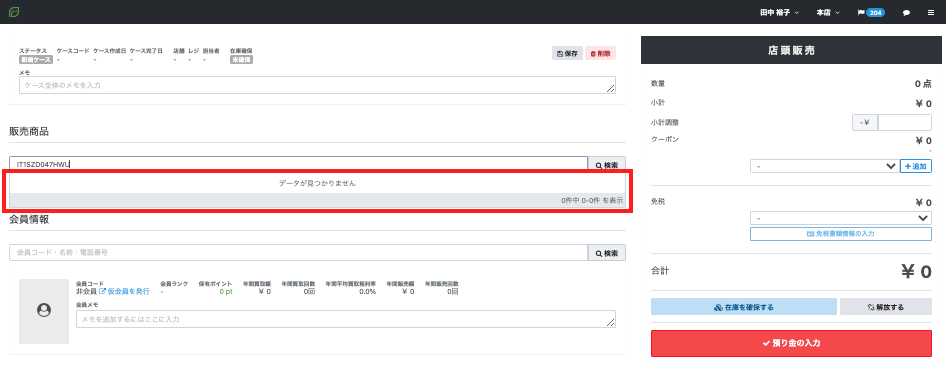946x367 pixels.
Task: Click the データが見つかりません message
Action: click(x=317, y=183)
